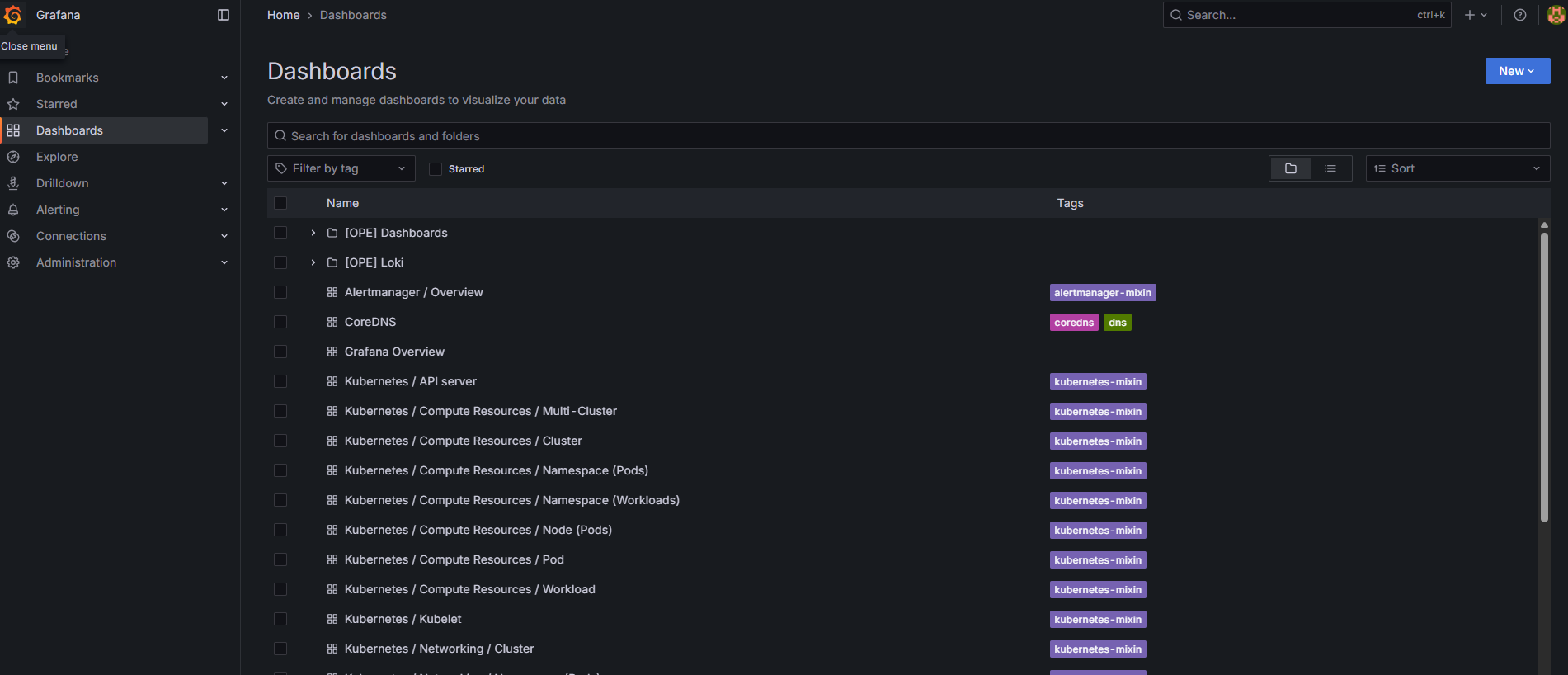Focus the Search for dashboards and folders field

[x=907, y=136]
